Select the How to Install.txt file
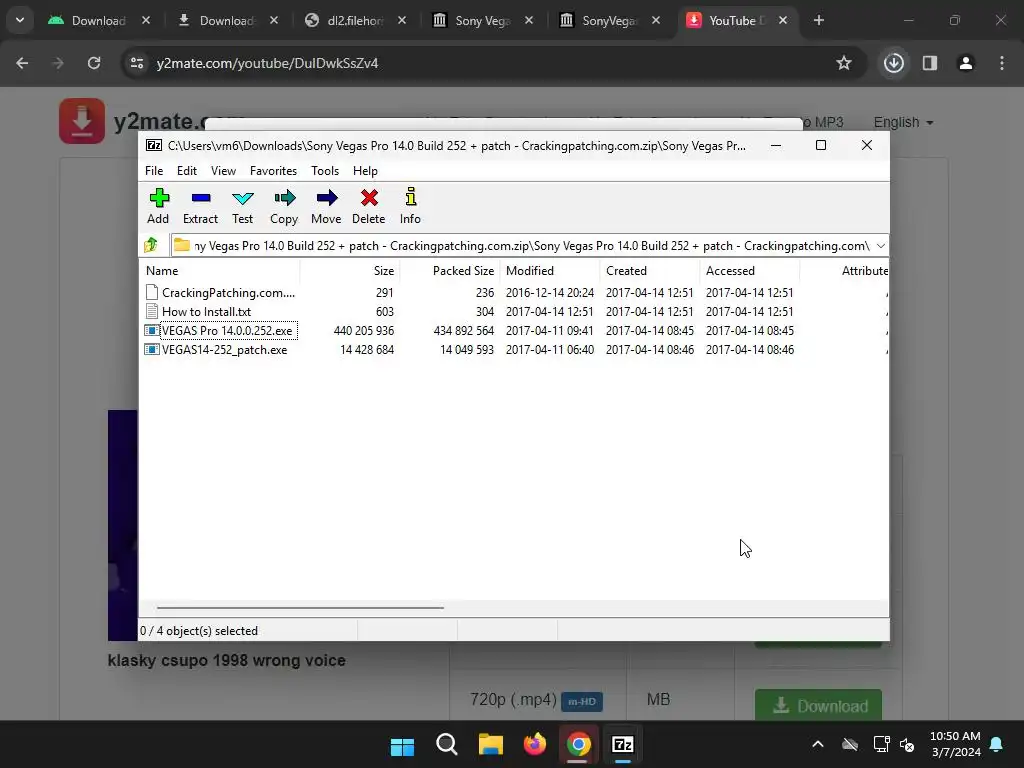Screen dimensions: 1024x768 [x=206, y=312]
